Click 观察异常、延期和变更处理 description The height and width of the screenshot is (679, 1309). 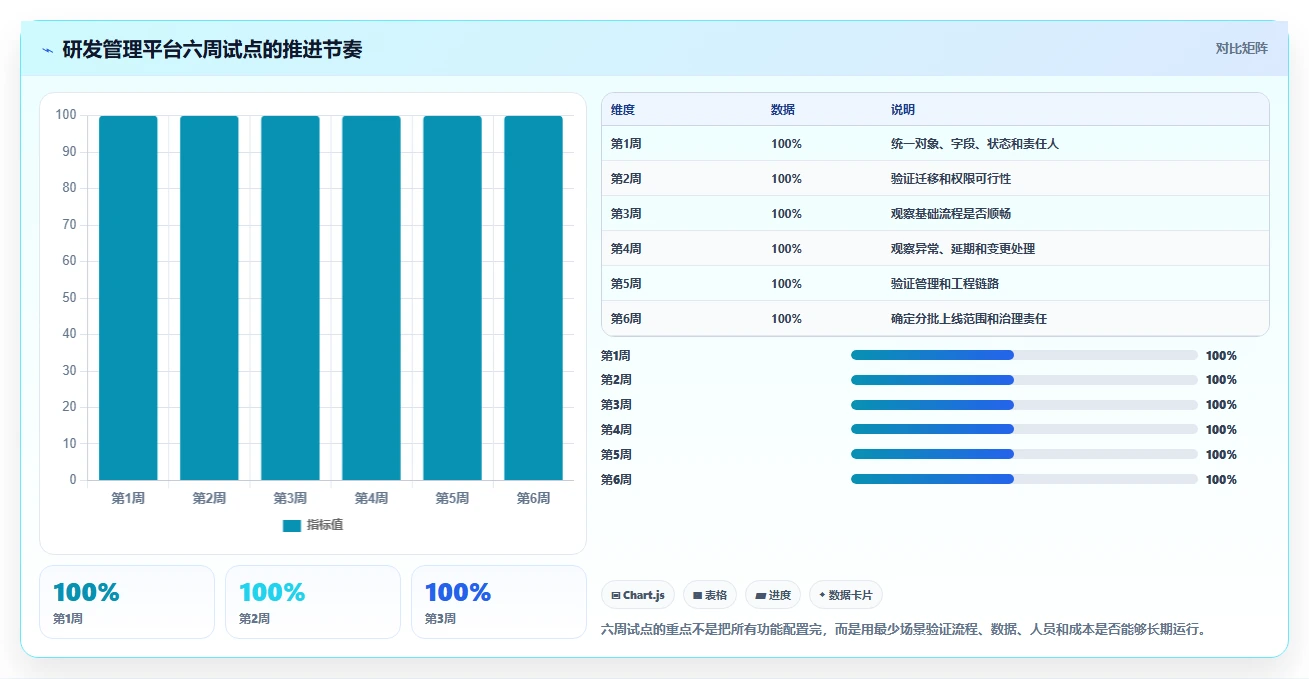(x=963, y=249)
